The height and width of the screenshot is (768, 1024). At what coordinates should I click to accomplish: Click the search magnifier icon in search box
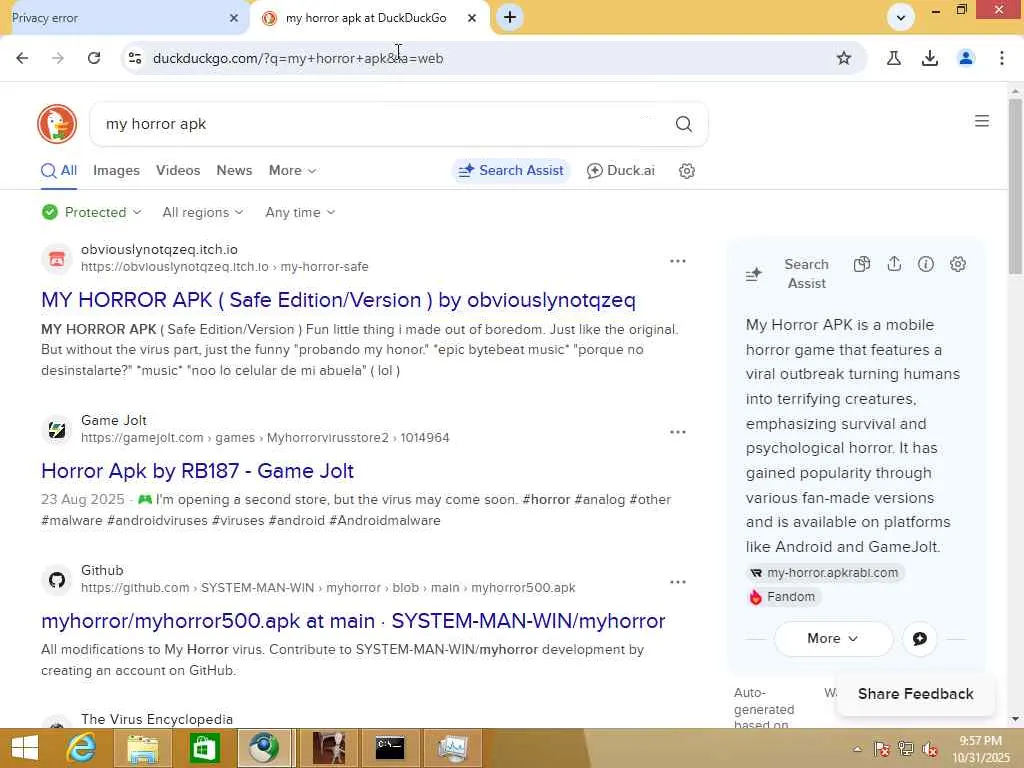pyautogui.click(x=684, y=124)
